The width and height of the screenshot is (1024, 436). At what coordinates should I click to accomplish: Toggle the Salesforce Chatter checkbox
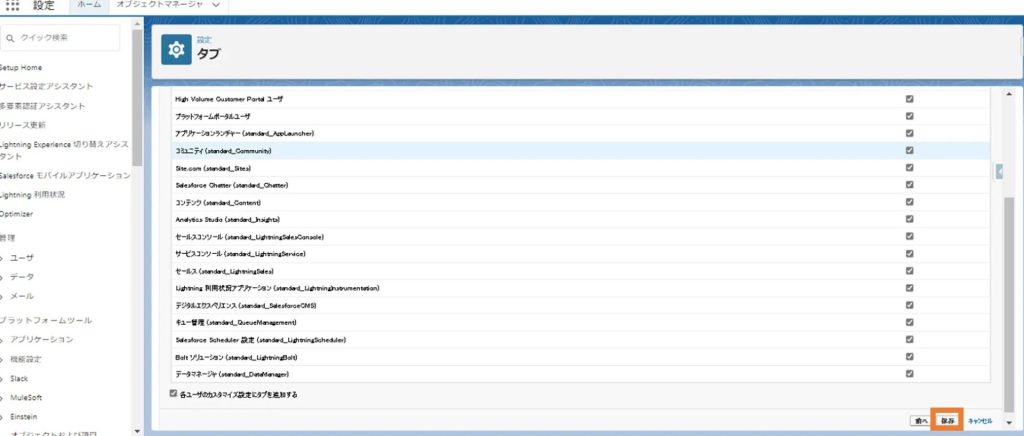click(909, 185)
